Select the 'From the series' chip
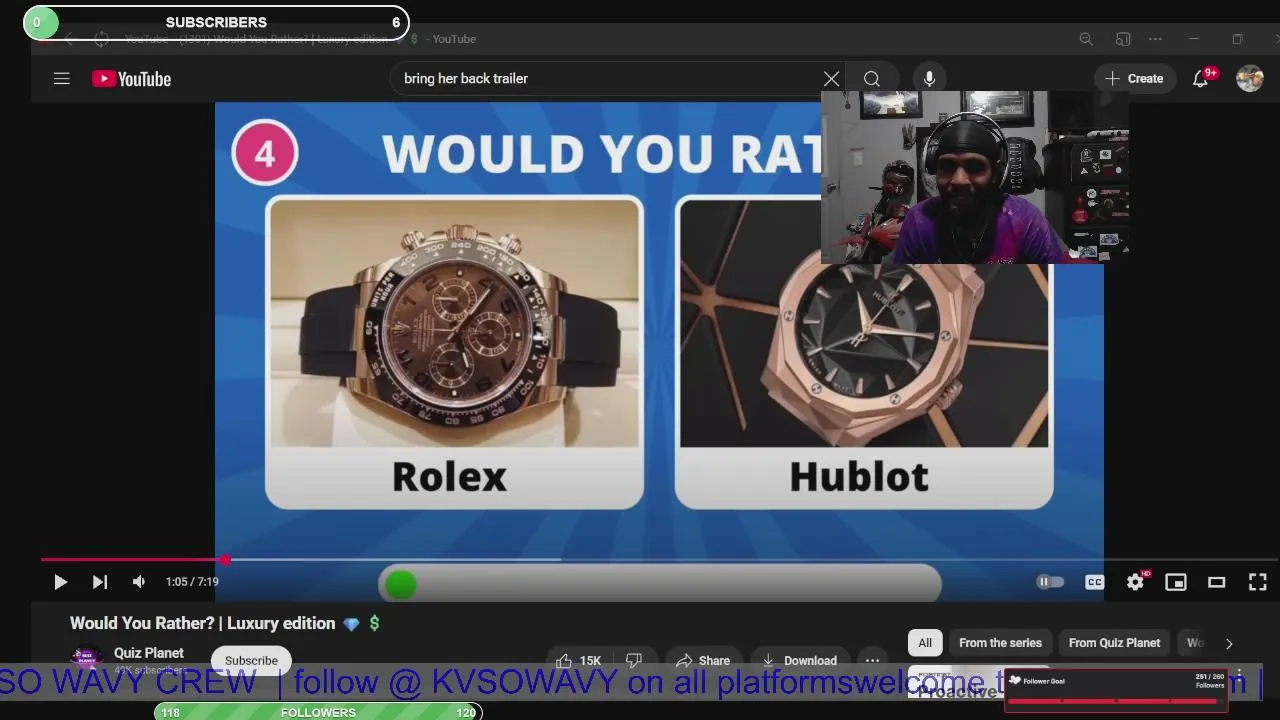The image size is (1280, 720). 1000,643
